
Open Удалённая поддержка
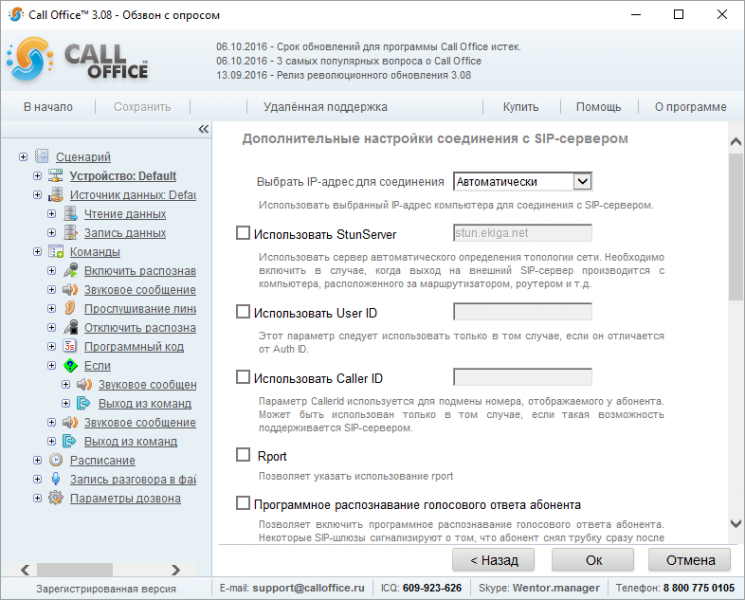[325, 107]
